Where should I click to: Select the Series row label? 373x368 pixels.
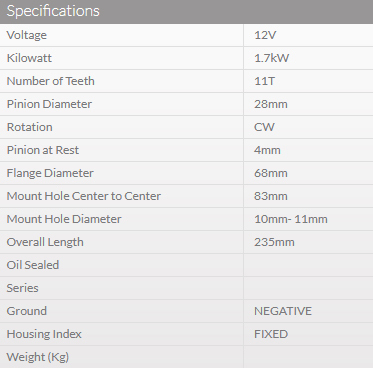click(22, 288)
